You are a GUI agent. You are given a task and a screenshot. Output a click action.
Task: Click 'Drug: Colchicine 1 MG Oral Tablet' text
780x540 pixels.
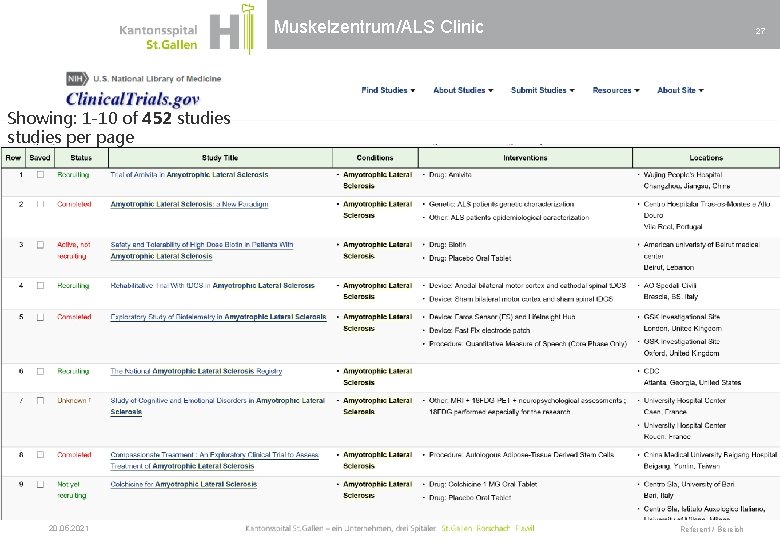[x=483, y=484]
